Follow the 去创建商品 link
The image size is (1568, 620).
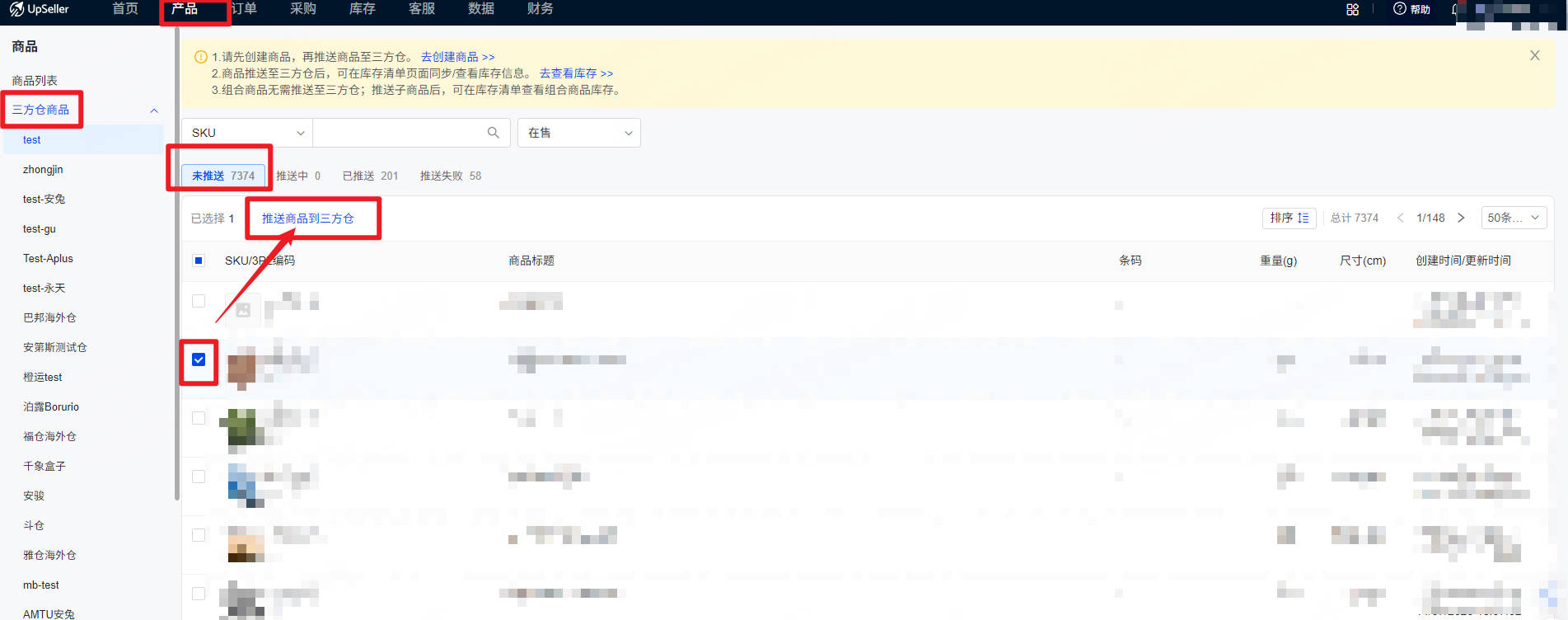[458, 57]
